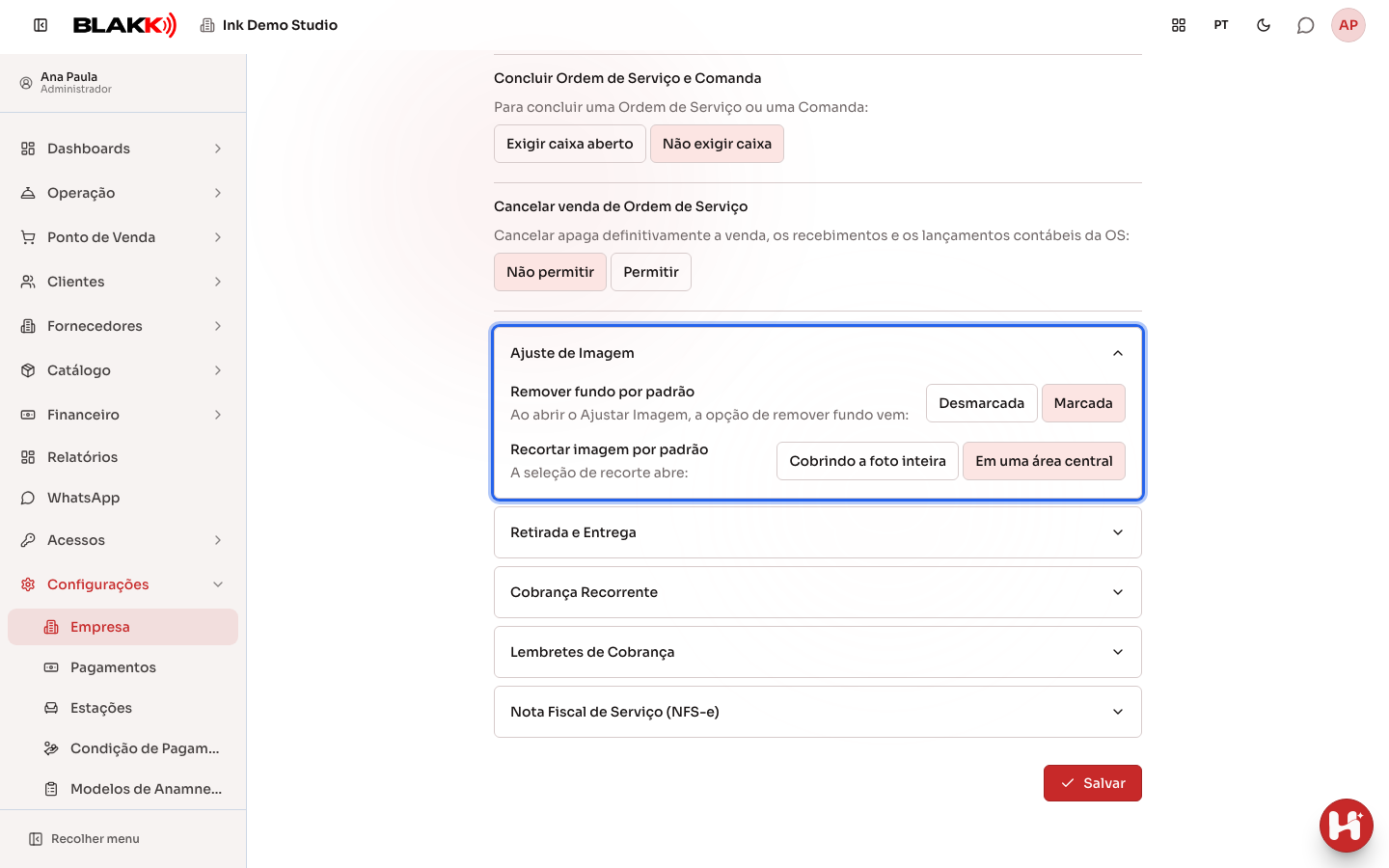Collapse the Ajuste de Imagem section

pyautogui.click(x=818, y=353)
